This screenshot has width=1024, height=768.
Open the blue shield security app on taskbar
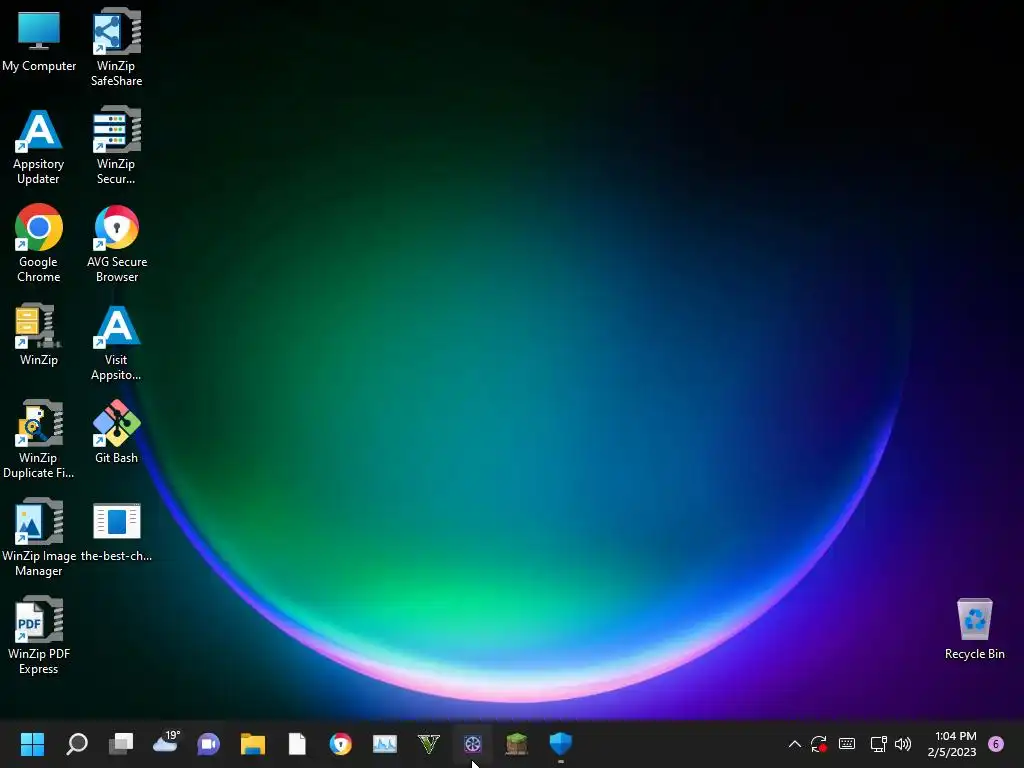(560, 744)
